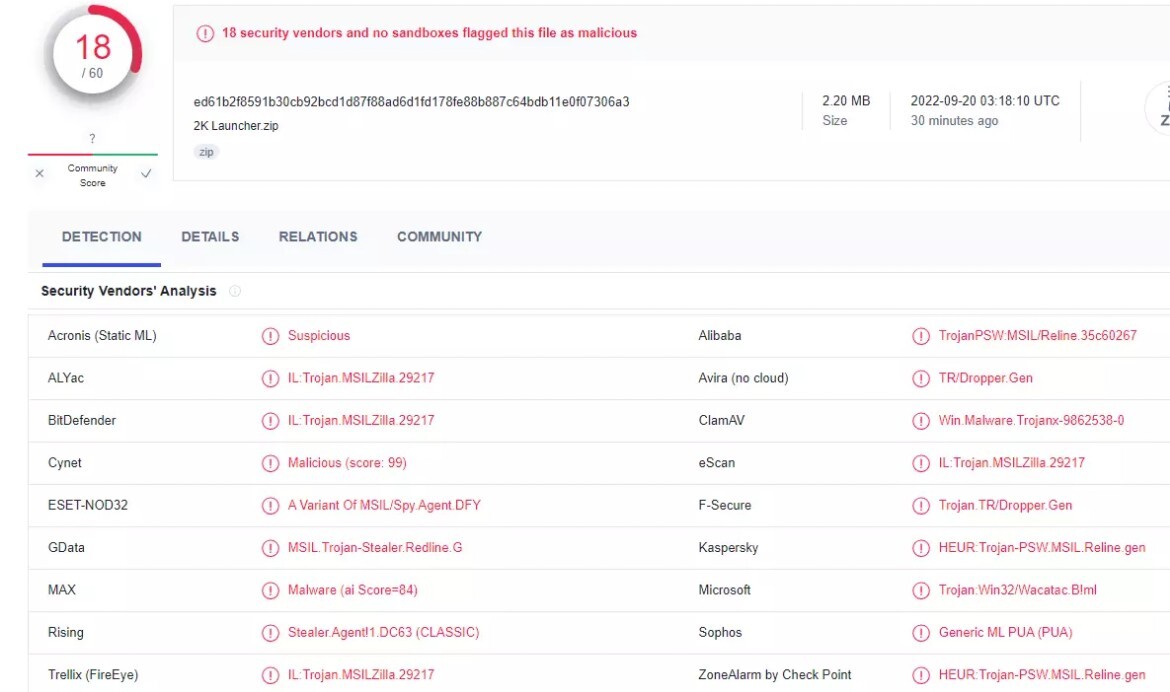1170x692 pixels.
Task: Switch to the DETECTION tab
Action: pyautogui.click(x=101, y=237)
